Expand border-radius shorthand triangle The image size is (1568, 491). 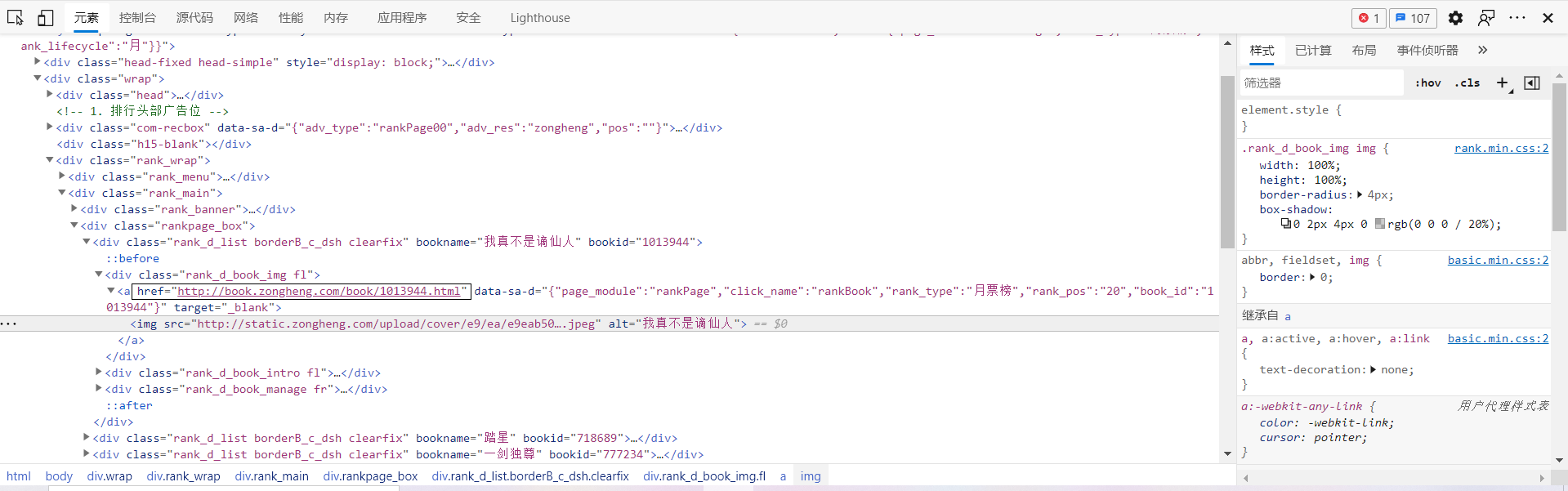tap(1360, 194)
